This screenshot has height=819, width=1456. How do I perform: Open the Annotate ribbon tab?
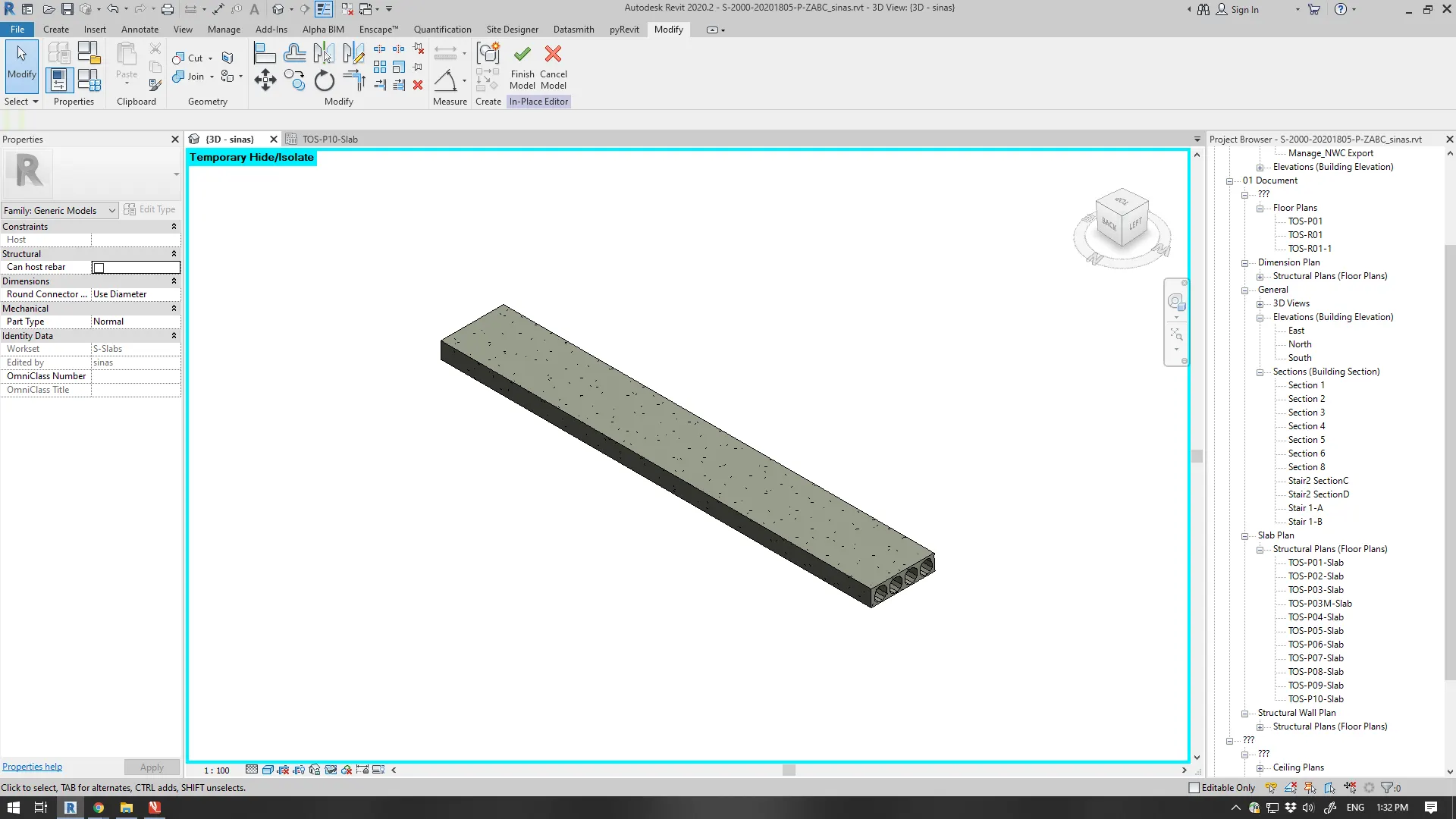pyautogui.click(x=140, y=30)
